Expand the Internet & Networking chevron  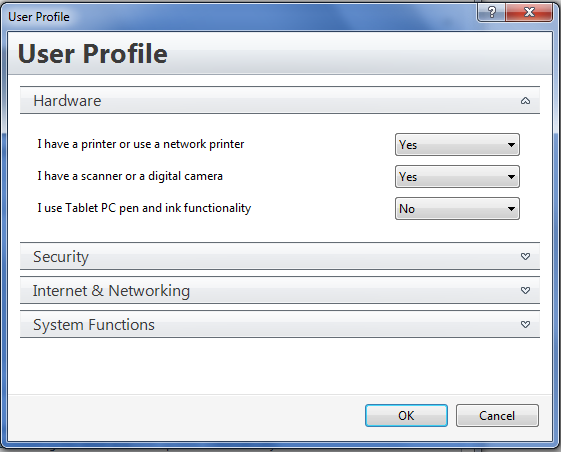525,290
